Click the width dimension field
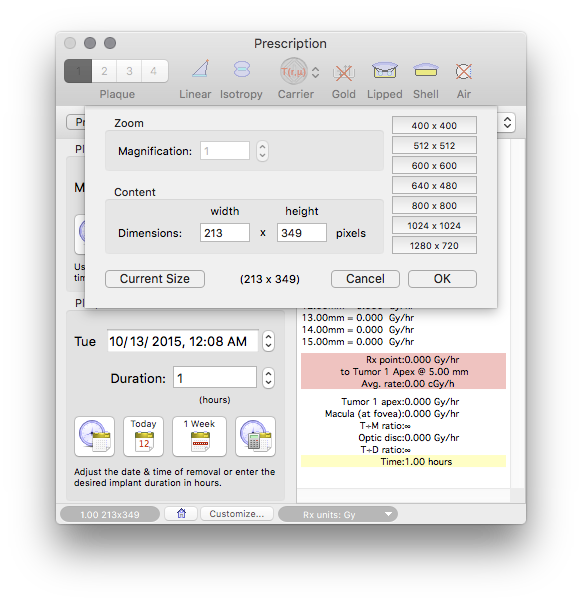 [x=225, y=233]
